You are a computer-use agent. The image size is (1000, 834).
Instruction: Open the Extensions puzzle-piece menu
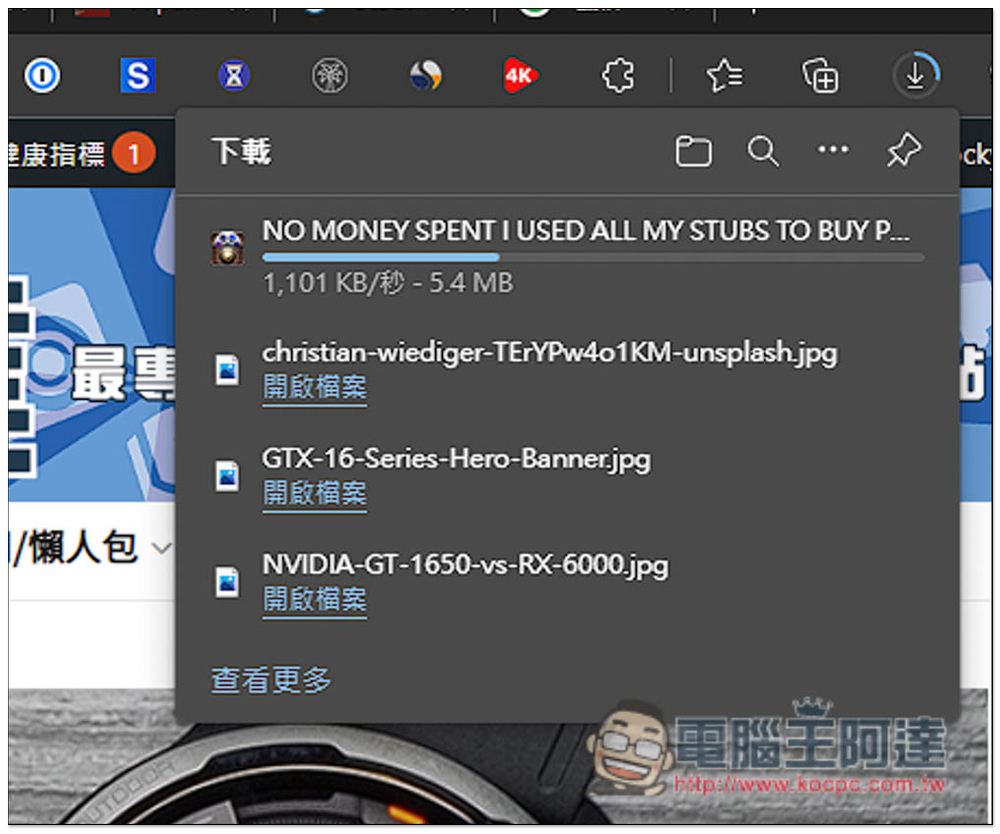[x=618, y=76]
